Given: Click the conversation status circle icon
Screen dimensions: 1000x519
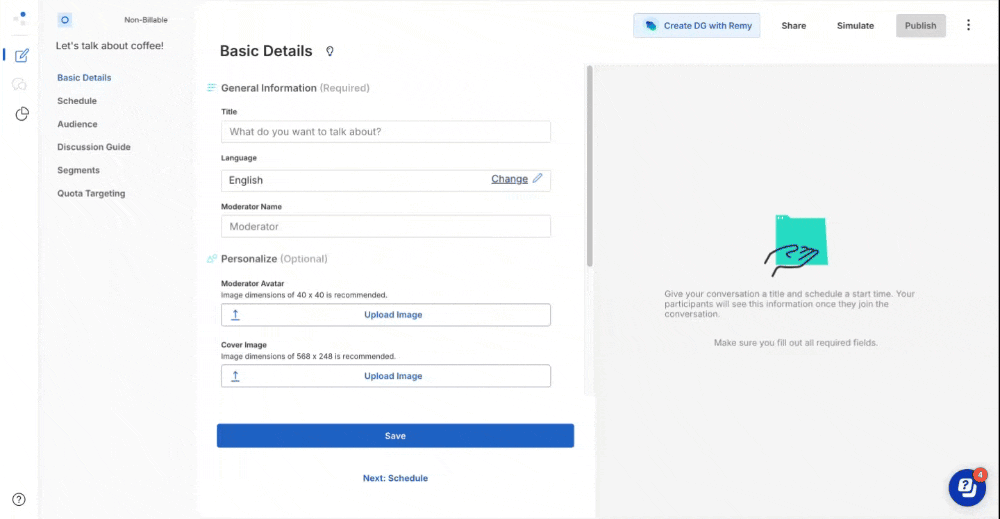Looking at the screenshot, I should [x=64, y=20].
